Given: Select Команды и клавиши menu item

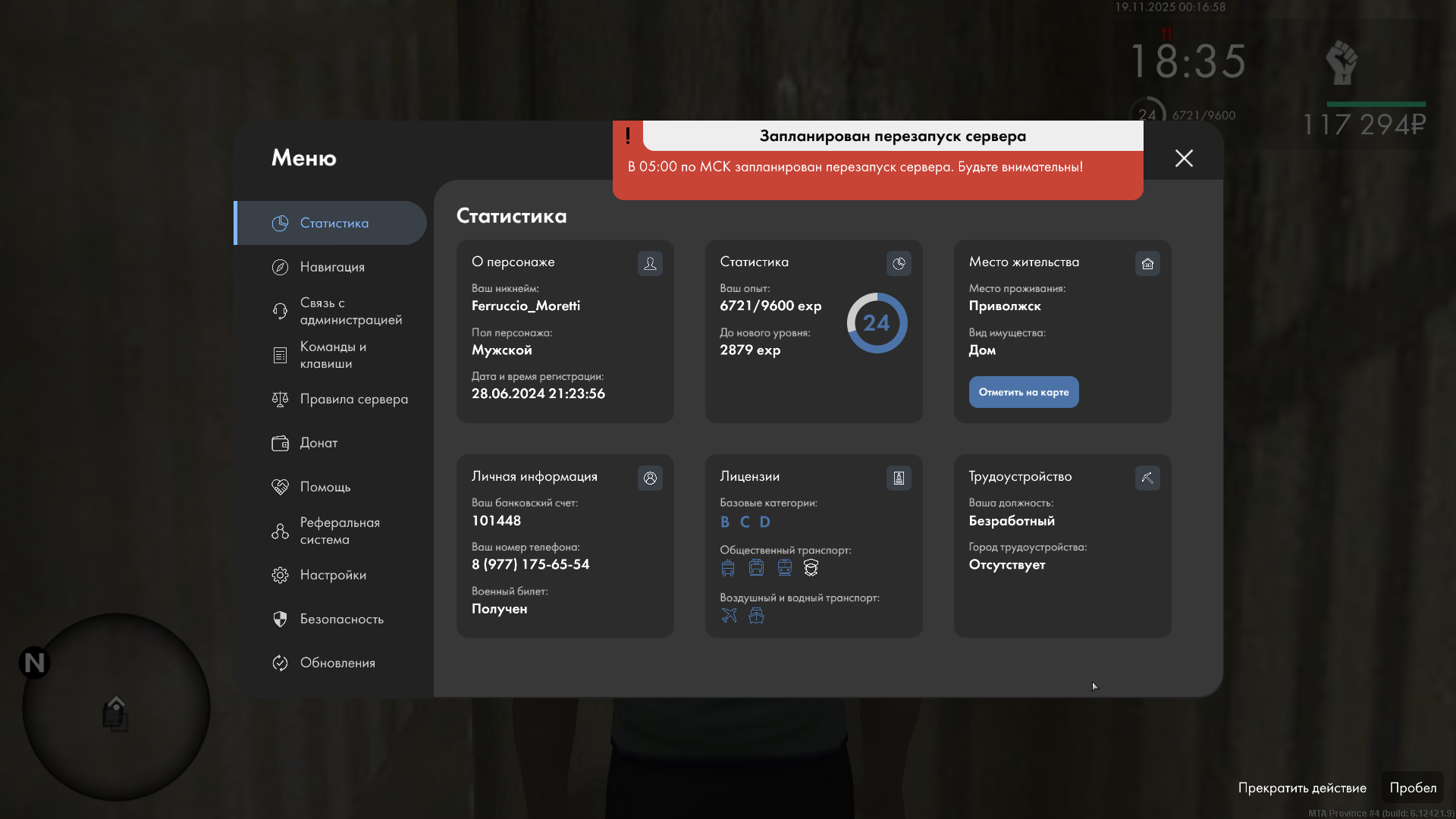Looking at the screenshot, I should [x=334, y=355].
